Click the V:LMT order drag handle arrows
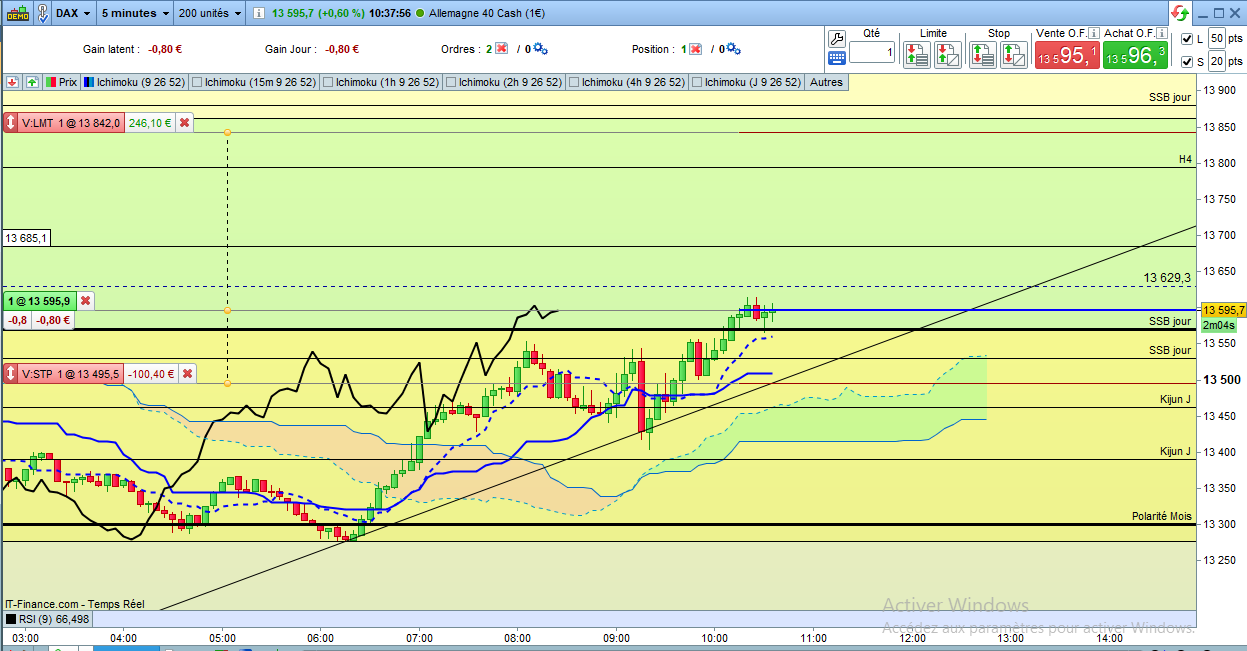 click(10, 123)
